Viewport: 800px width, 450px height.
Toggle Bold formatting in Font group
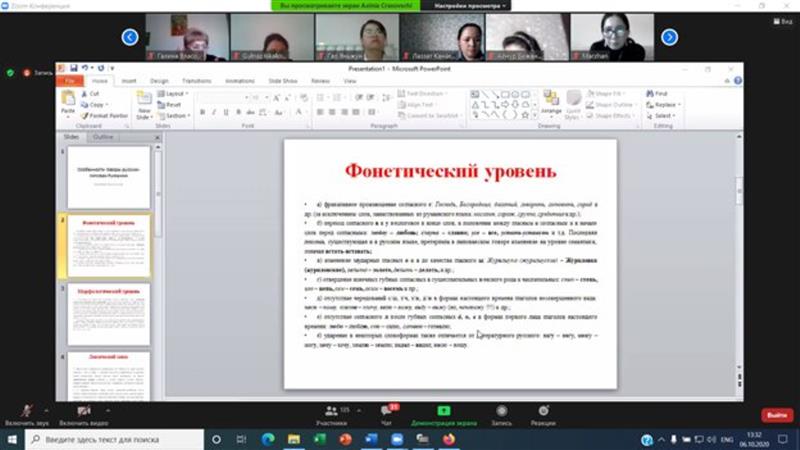203,114
